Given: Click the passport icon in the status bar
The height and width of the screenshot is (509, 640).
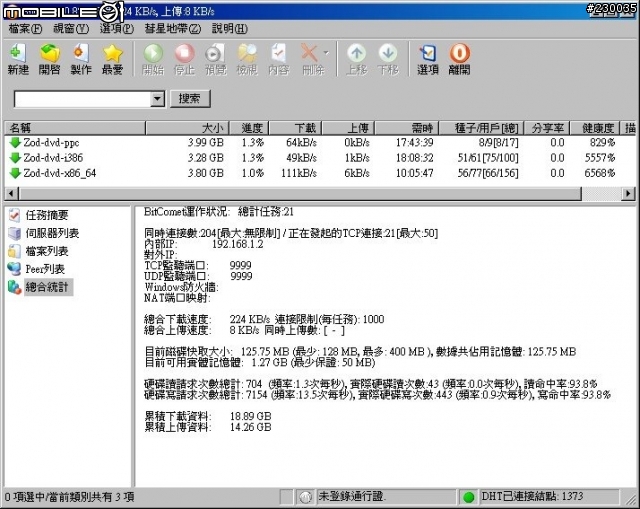Looking at the screenshot, I should (x=304, y=497).
